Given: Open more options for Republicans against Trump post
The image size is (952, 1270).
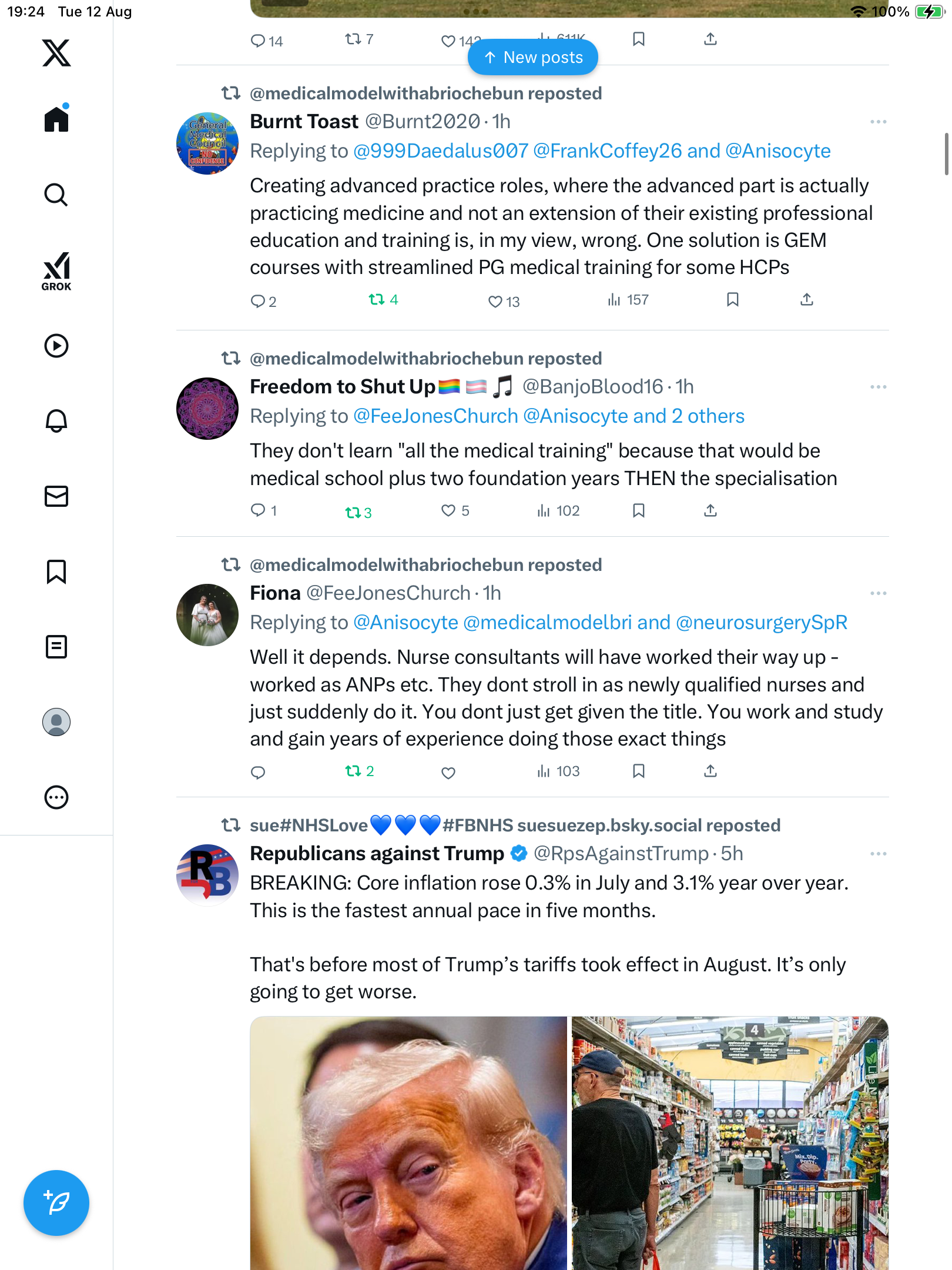Looking at the screenshot, I should [x=878, y=854].
